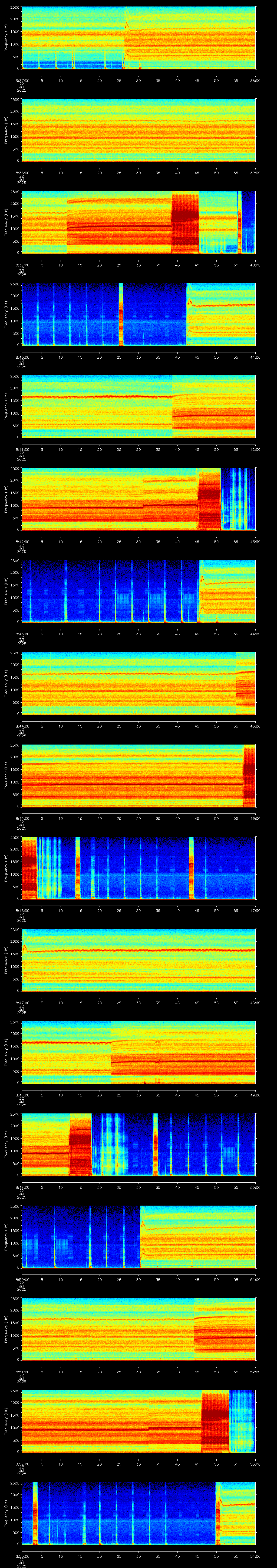Click the '38:00' end time label

255,80
